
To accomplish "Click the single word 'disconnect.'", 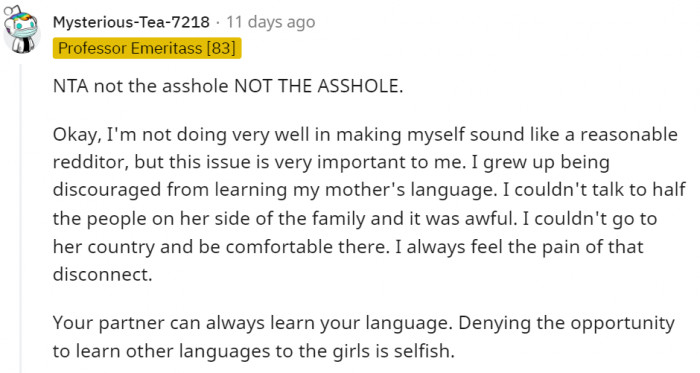I will tap(102, 274).
